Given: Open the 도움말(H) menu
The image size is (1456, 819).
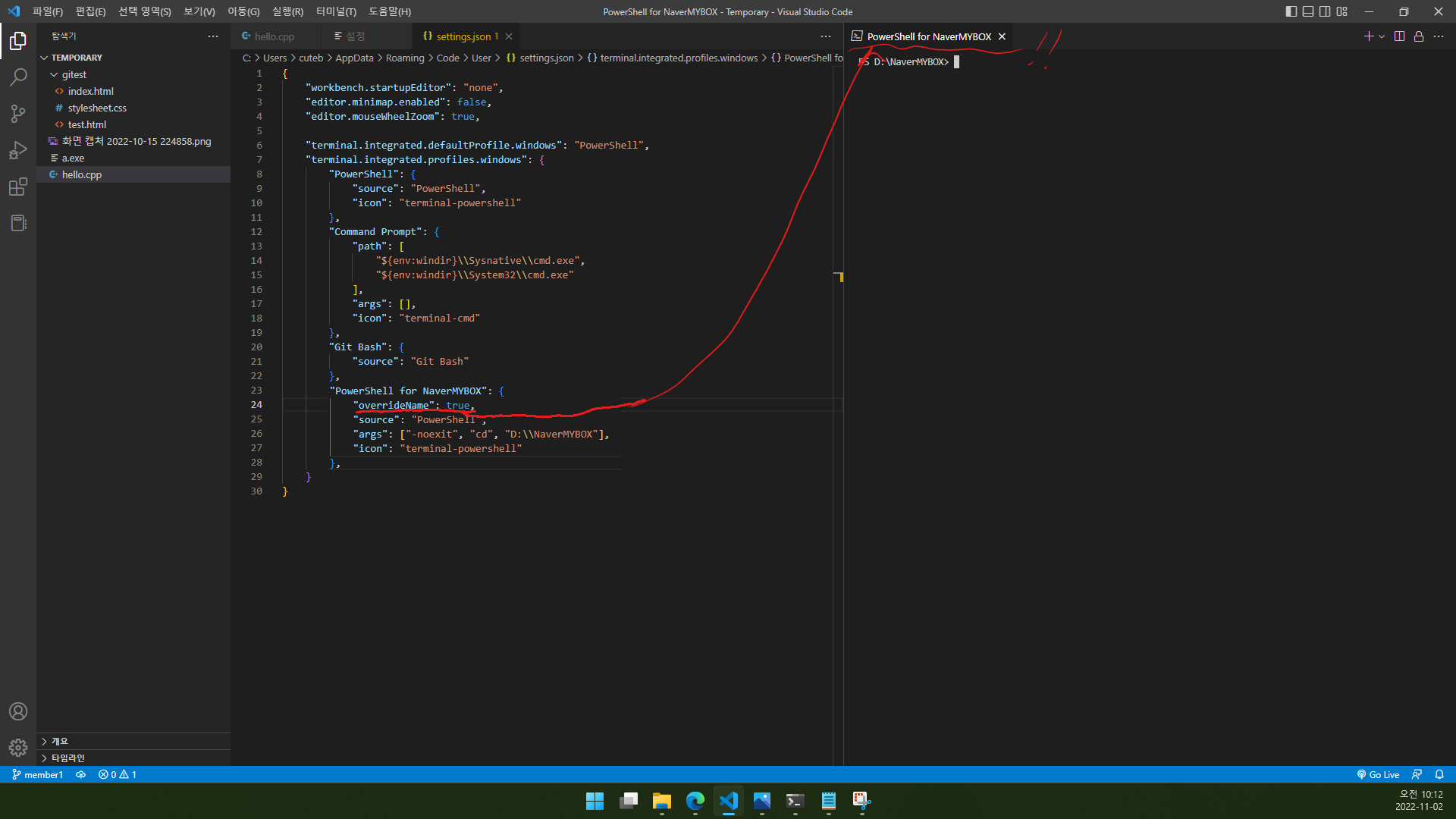Looking at the screenshot, I should [390, 11].
